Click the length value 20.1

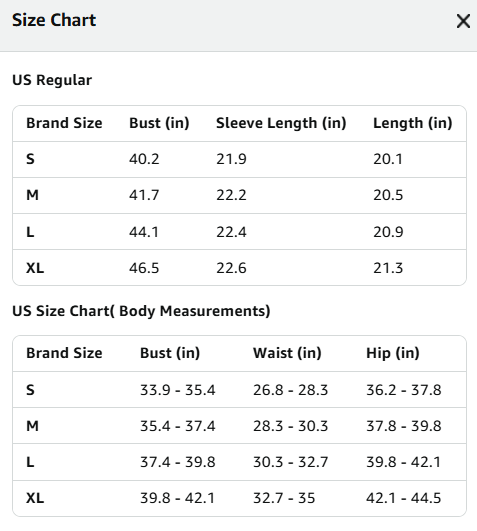[x=388, y=159]
